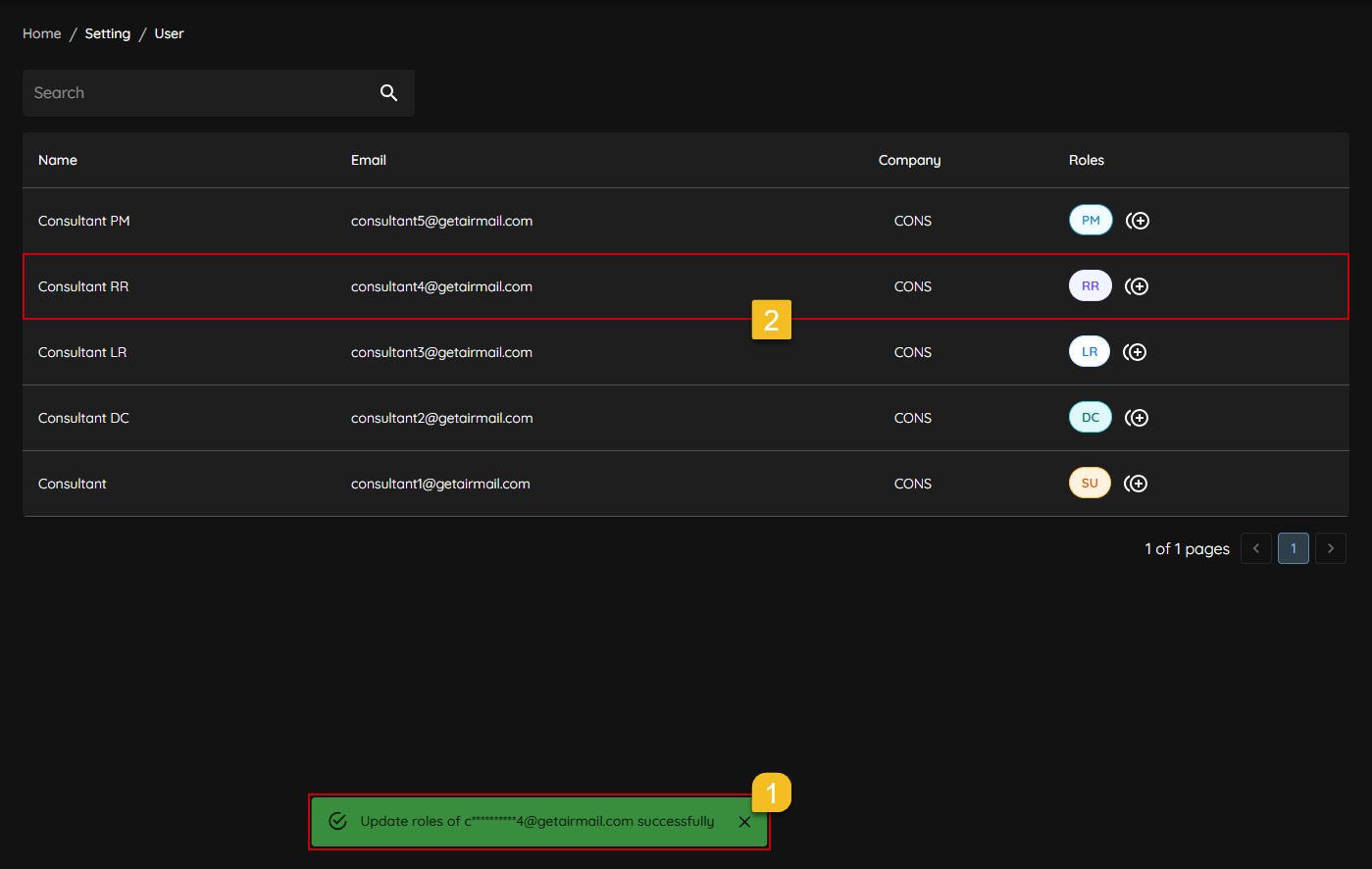
Task: Go to previous page arrow
Action: click(x=1256, y=548)
